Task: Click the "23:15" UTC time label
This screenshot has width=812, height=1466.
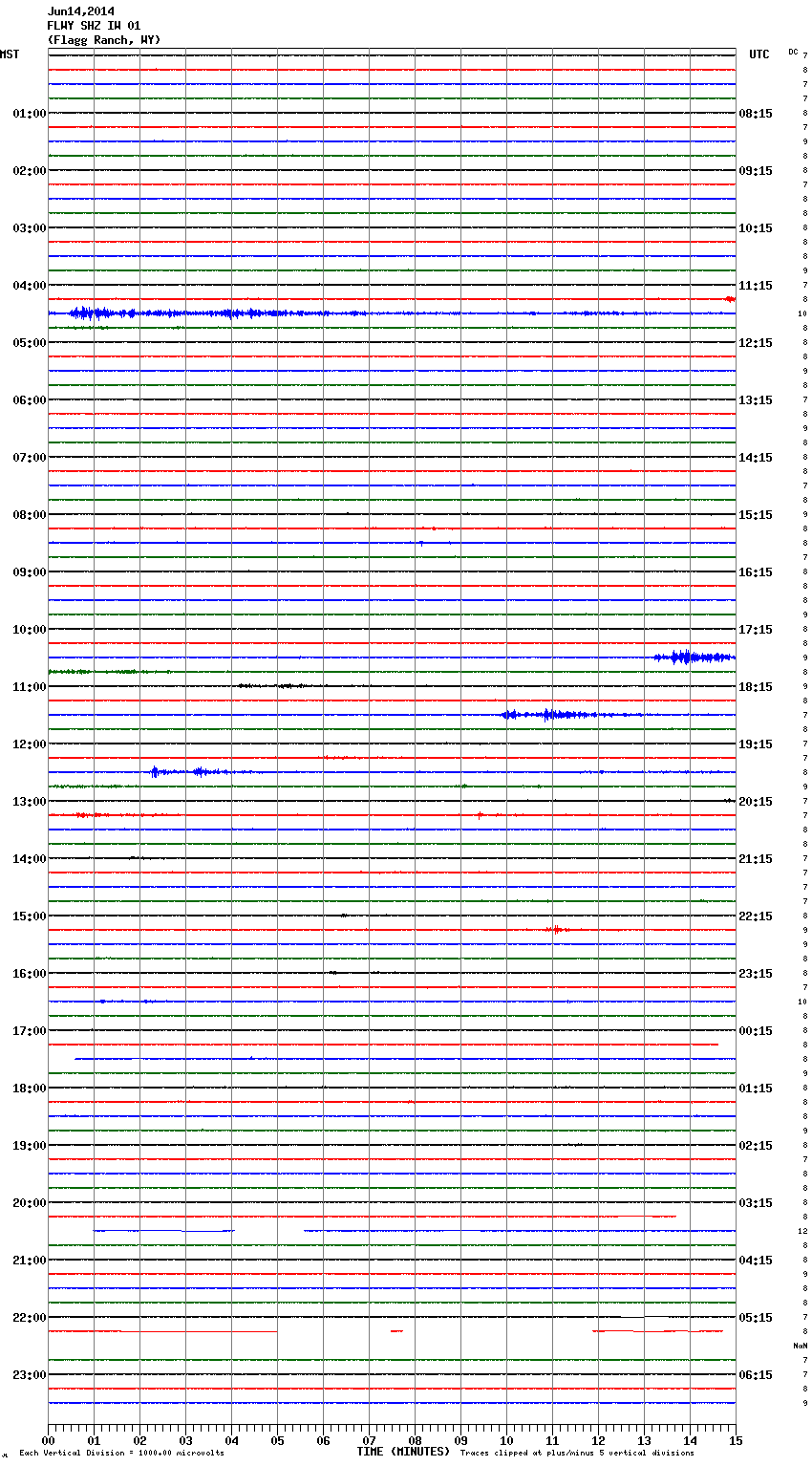Action: (x=756, y=974)
